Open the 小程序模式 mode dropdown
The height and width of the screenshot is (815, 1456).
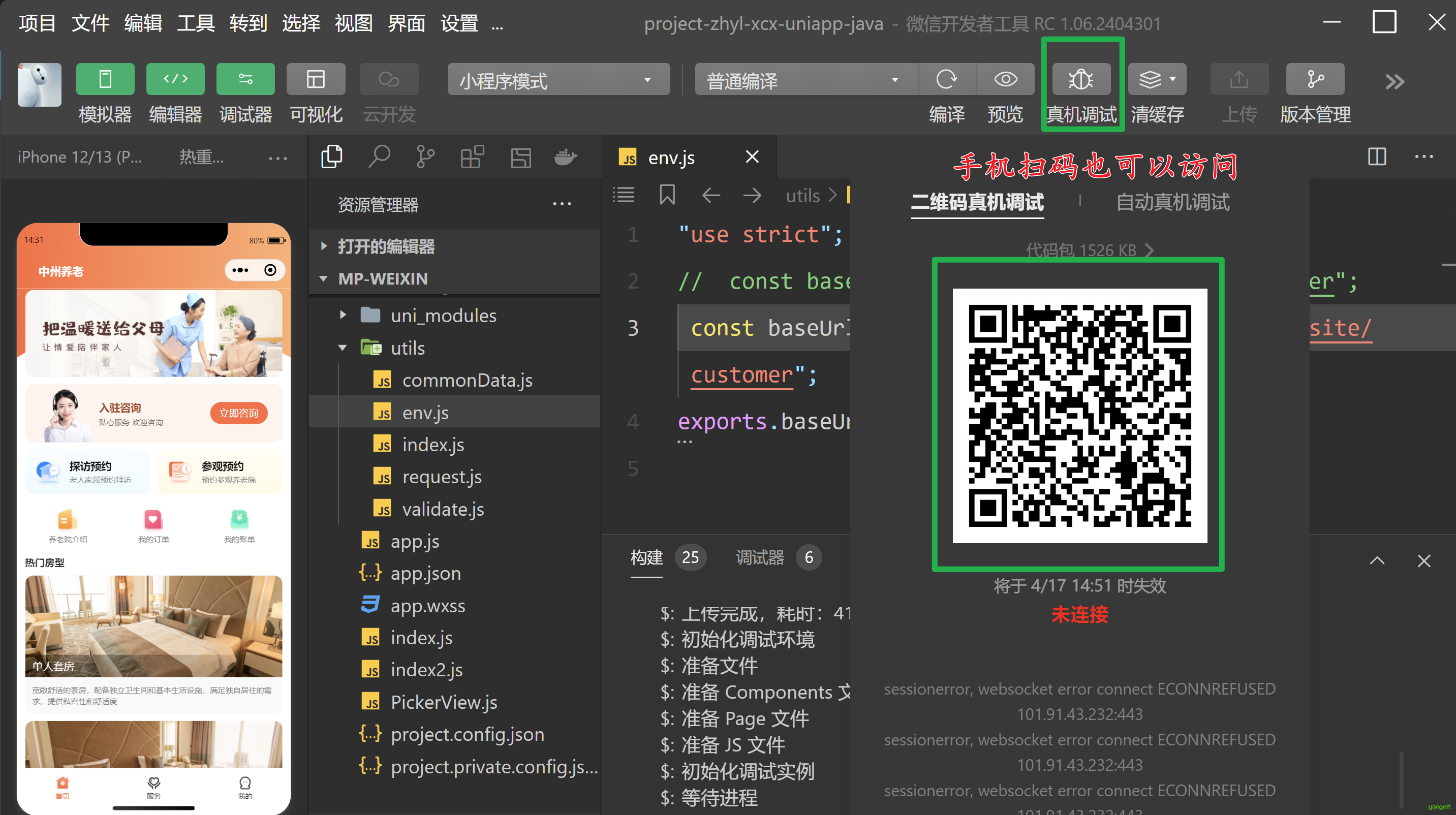point(559,80)
